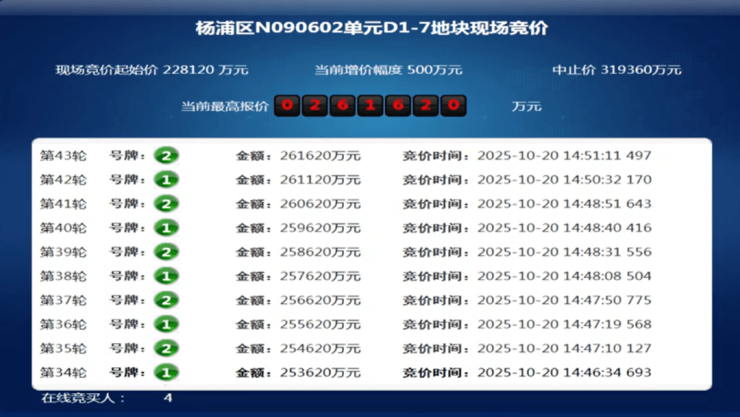
Task: Click bidder badge 2 in round 43
Action: click(166, 156)
